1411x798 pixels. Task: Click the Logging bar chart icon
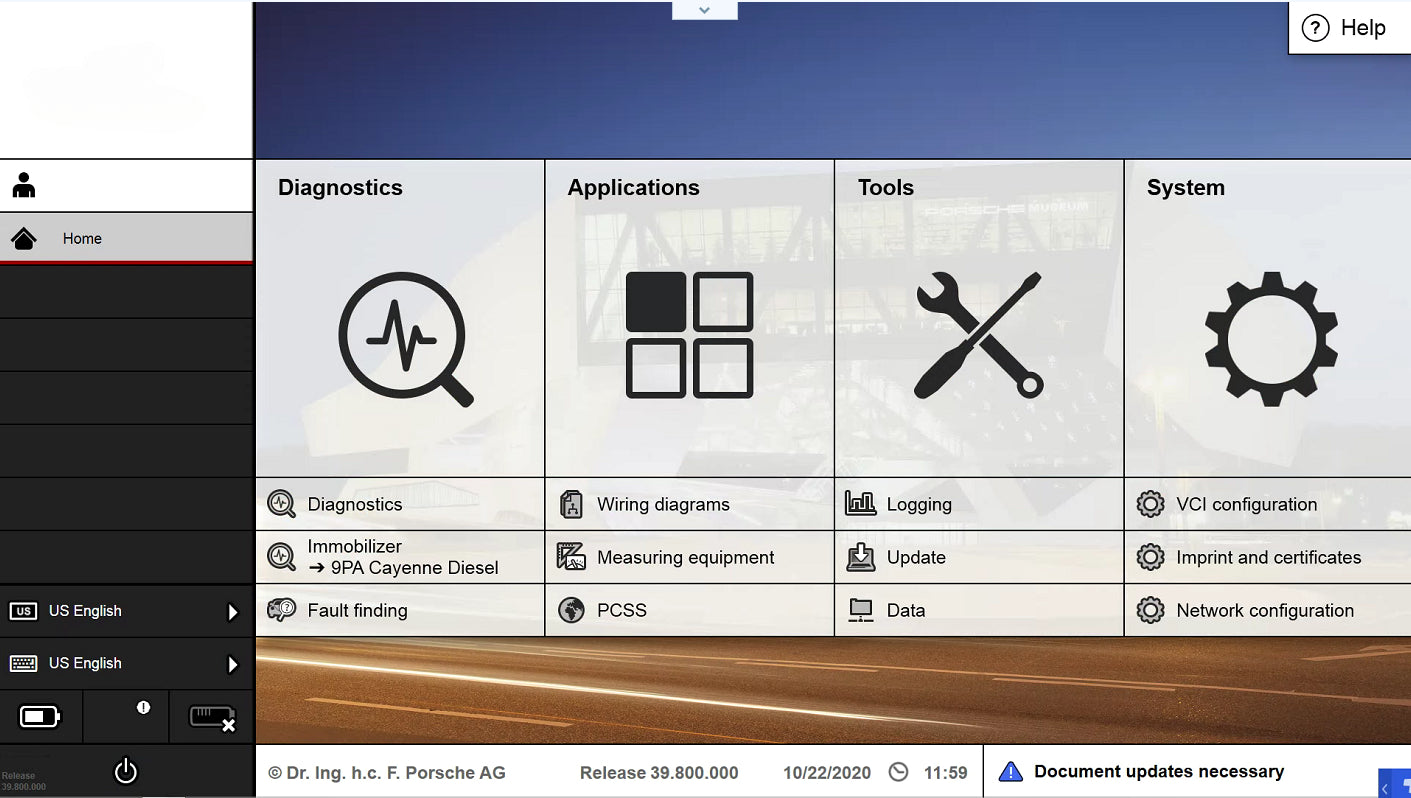point(861,504)
